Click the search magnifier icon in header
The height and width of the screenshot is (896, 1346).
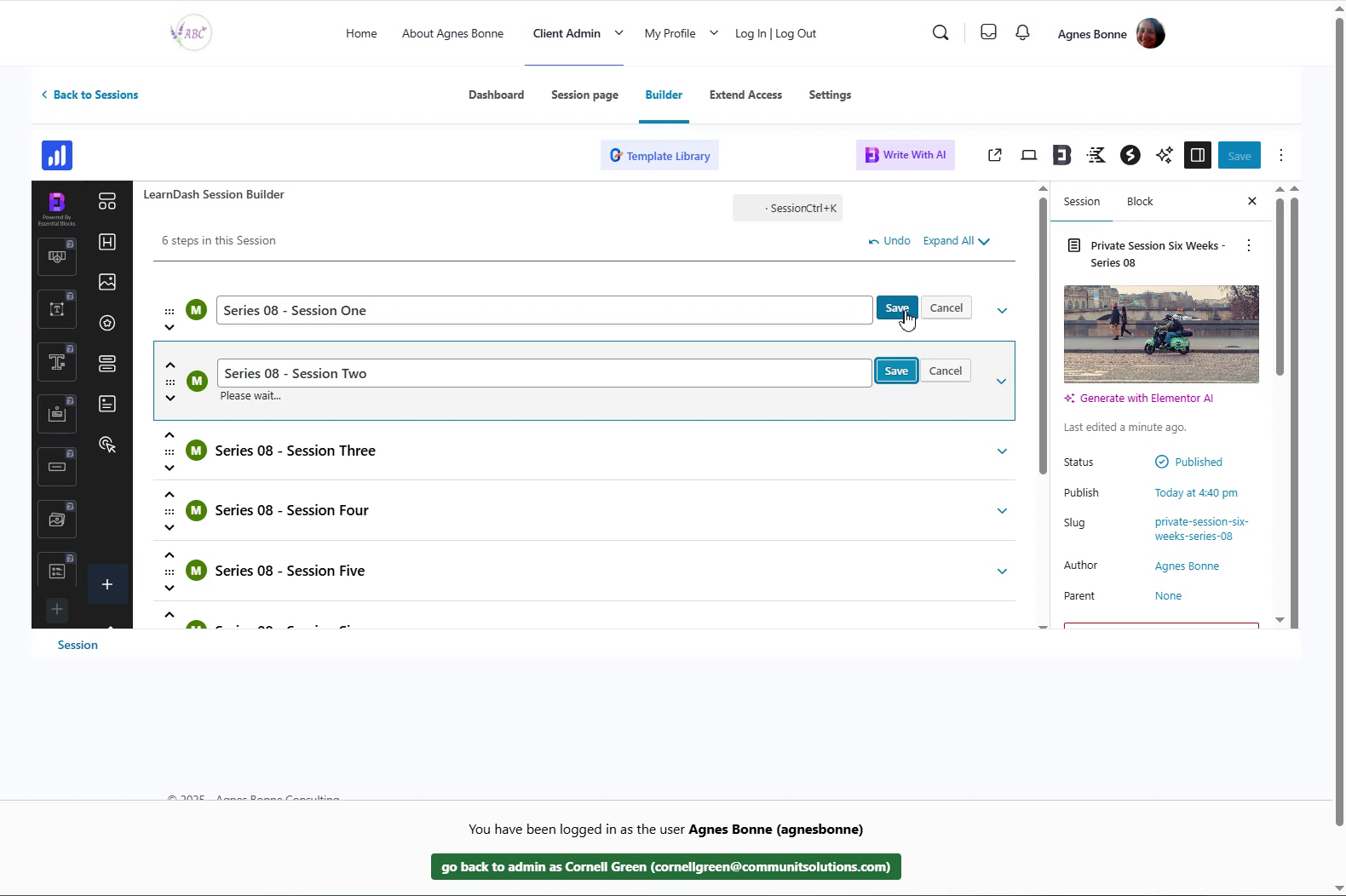[x=940, y=33]
